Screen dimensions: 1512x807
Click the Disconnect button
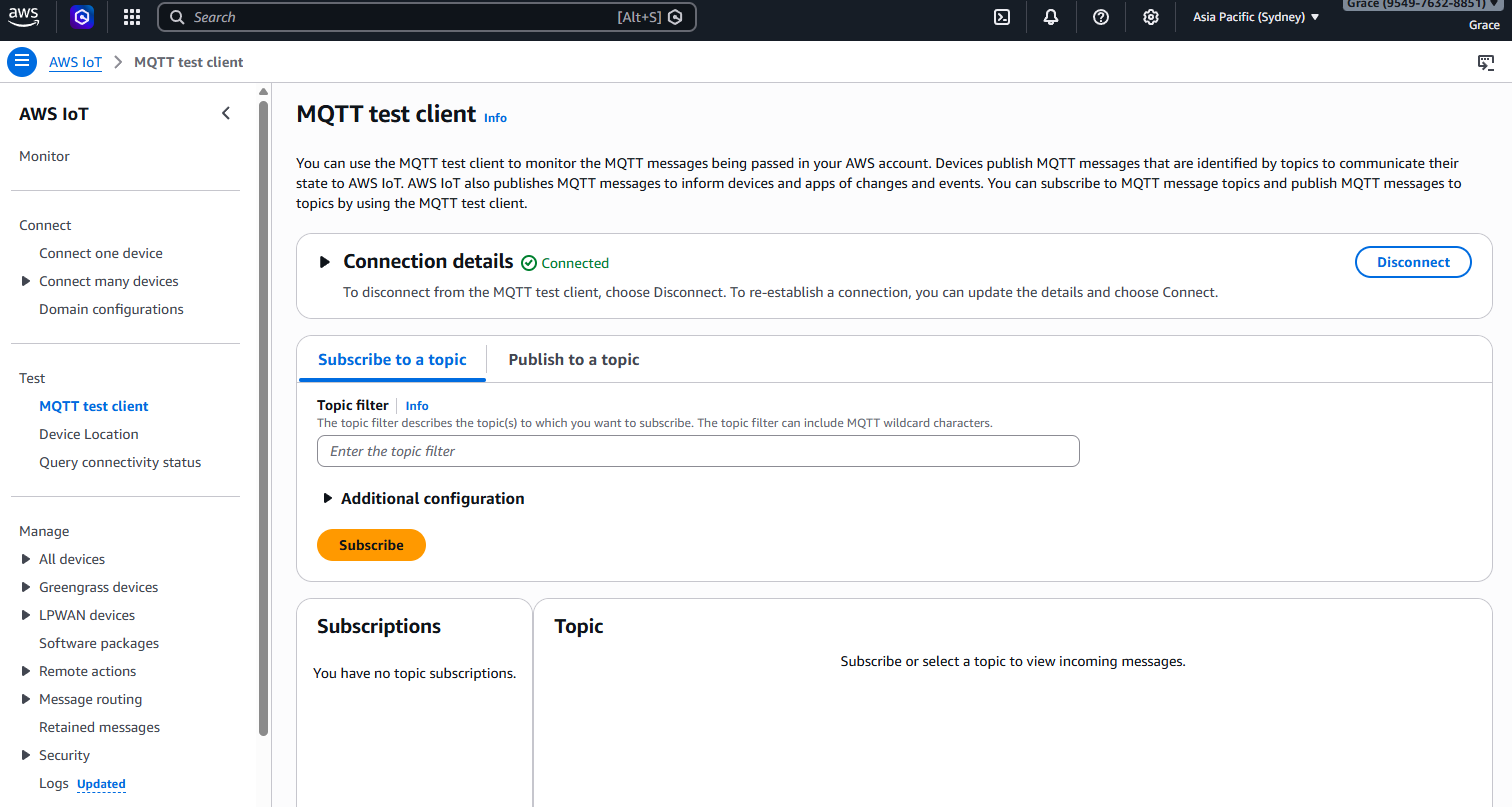(1412, 262)
